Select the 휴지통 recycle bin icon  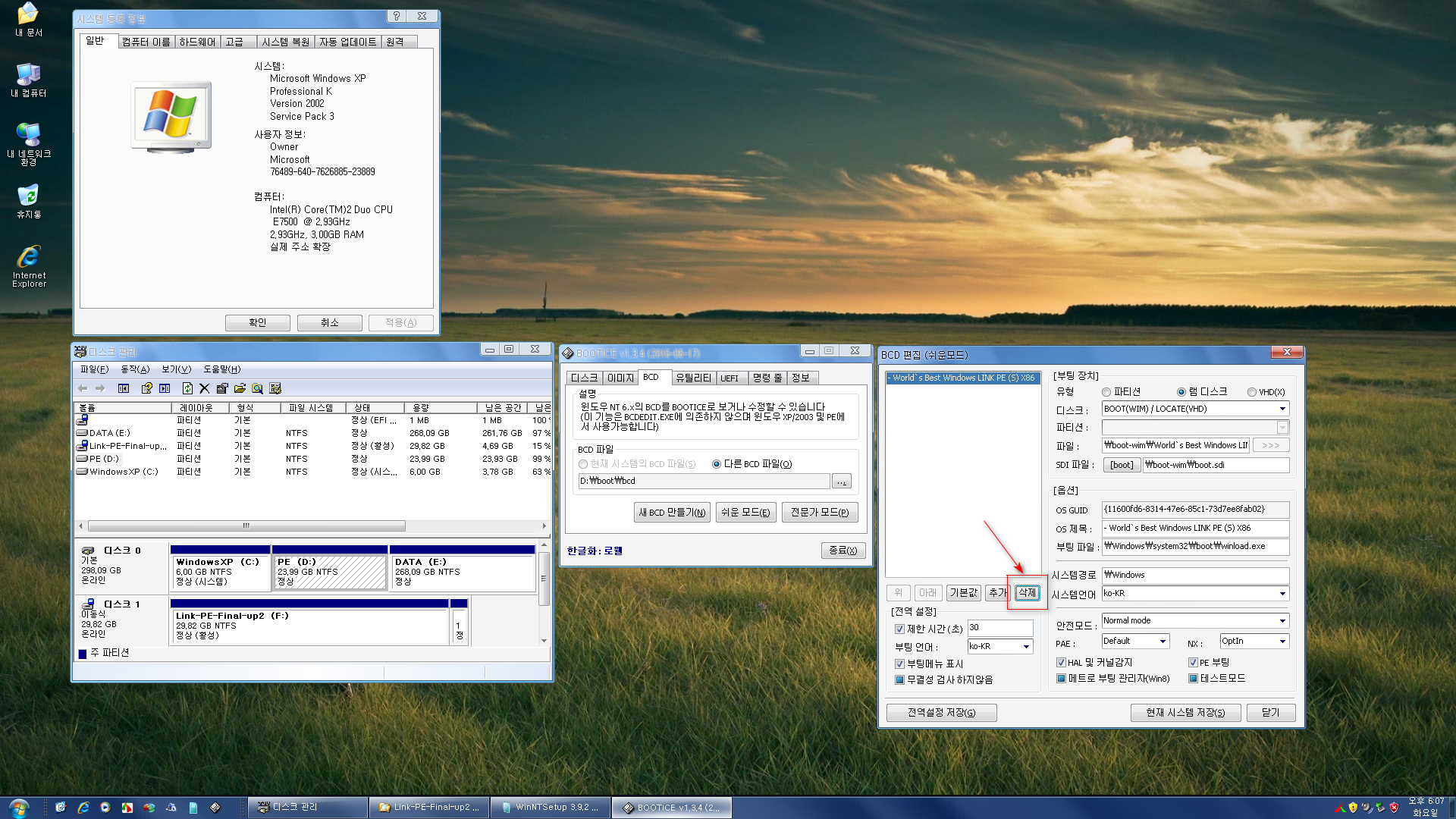tap(29, 202)
